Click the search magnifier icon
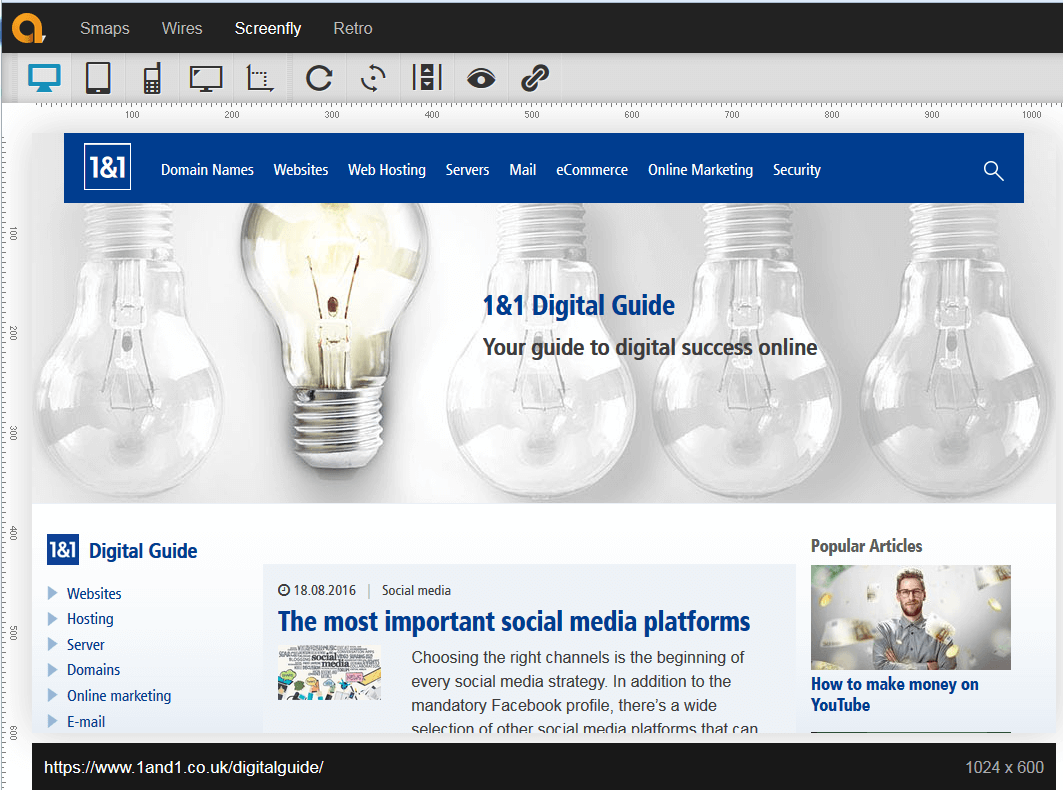1063x790 pixels. click(993, 171)
